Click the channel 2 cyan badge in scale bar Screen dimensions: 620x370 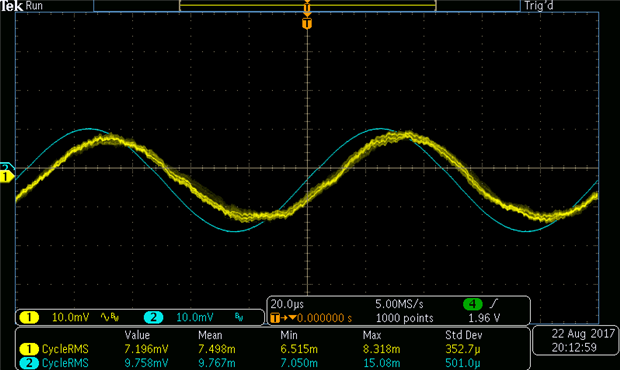click(x=153, y=317)
